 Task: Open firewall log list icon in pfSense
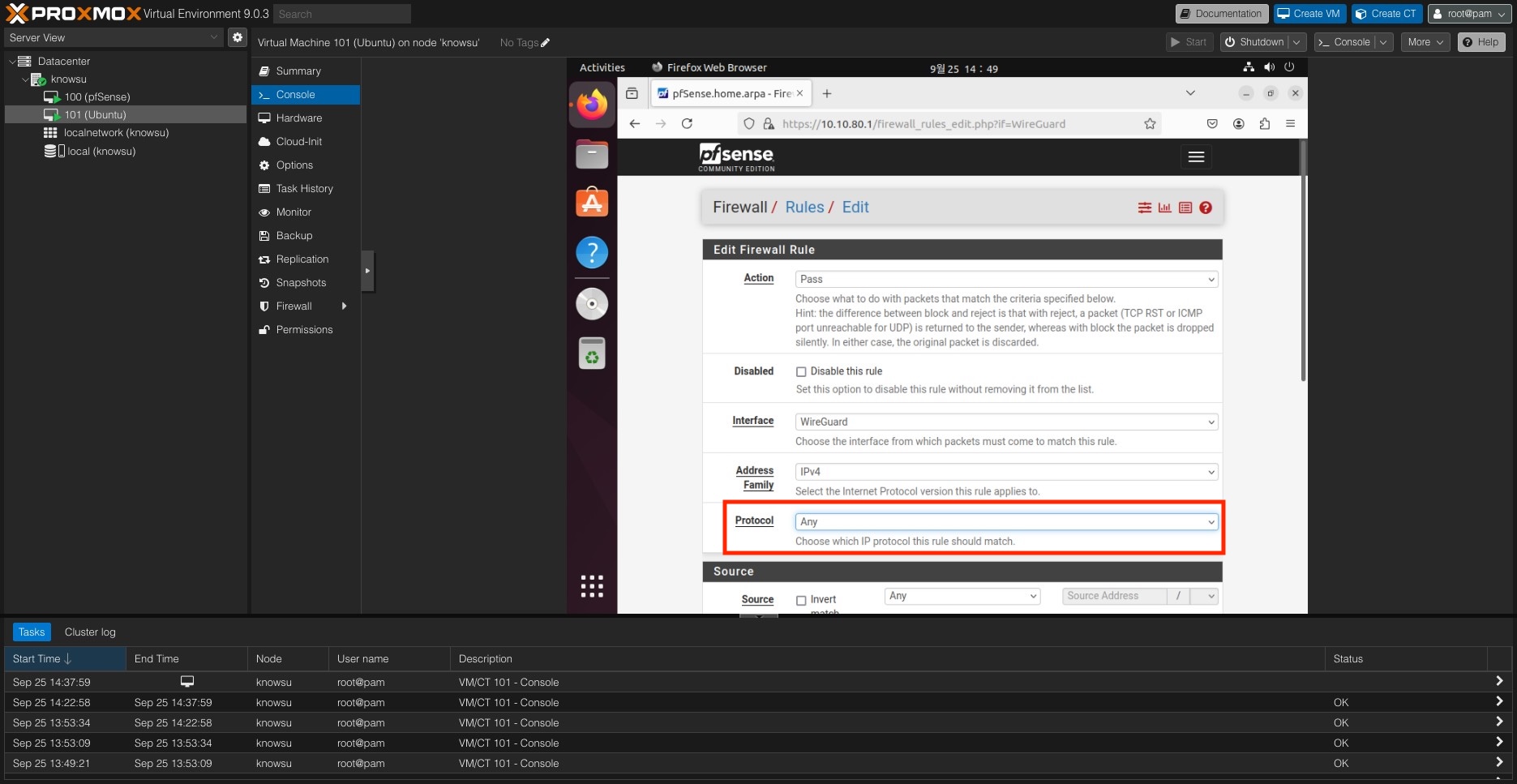1185,208
